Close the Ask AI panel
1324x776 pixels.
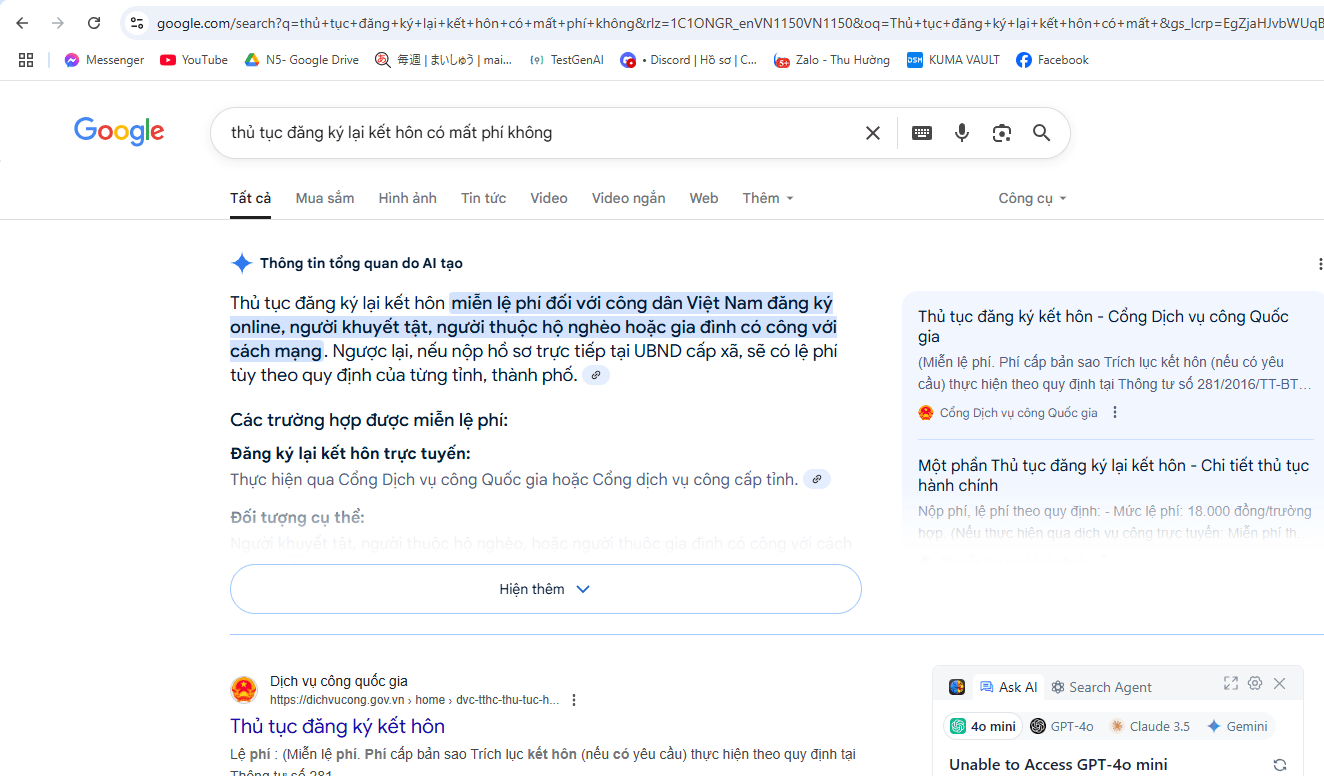pos(1279,683)
